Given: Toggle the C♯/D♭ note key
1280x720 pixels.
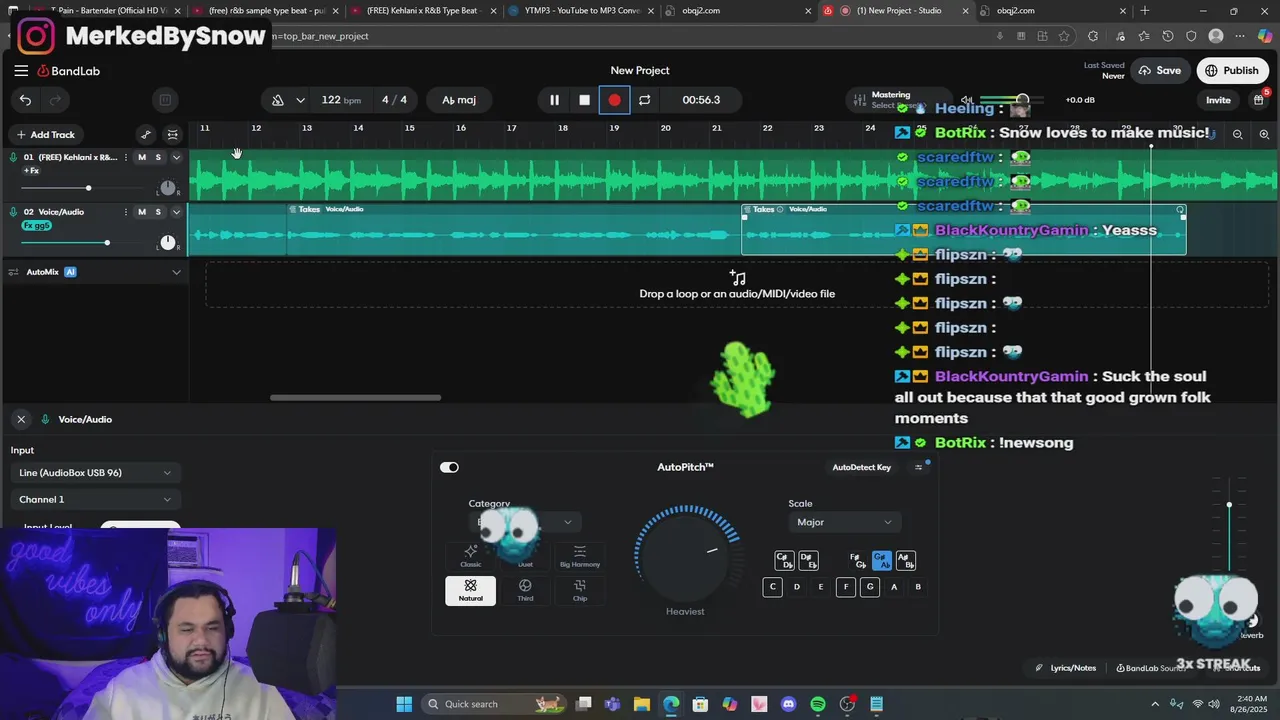Looking at the screenshot, I should pyautogui.click(x=783, y=561).
